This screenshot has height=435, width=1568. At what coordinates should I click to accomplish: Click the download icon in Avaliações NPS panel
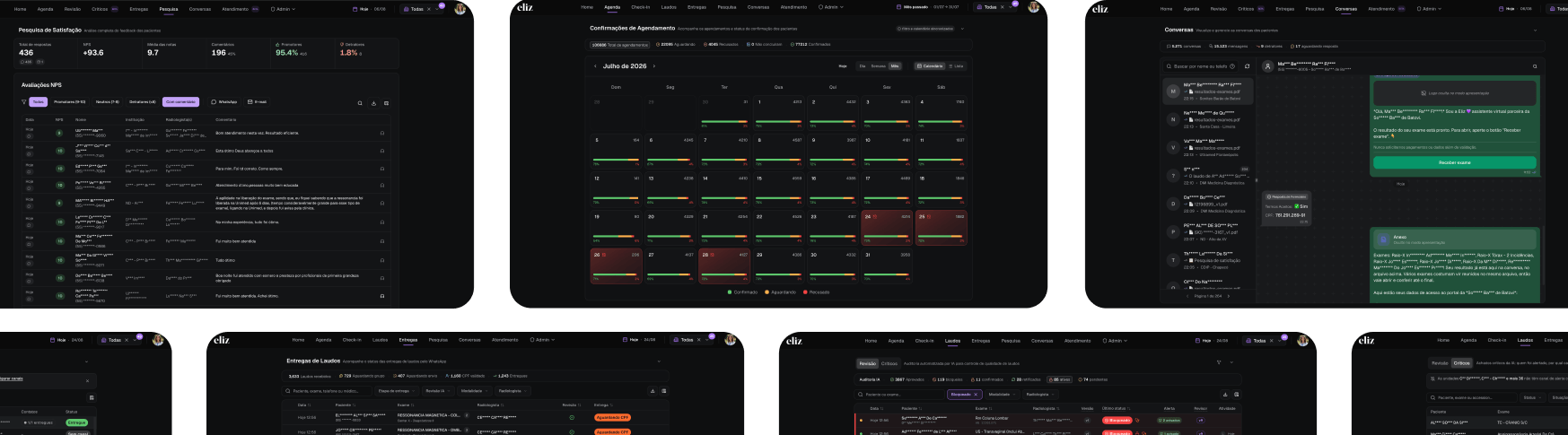(373, 103)
